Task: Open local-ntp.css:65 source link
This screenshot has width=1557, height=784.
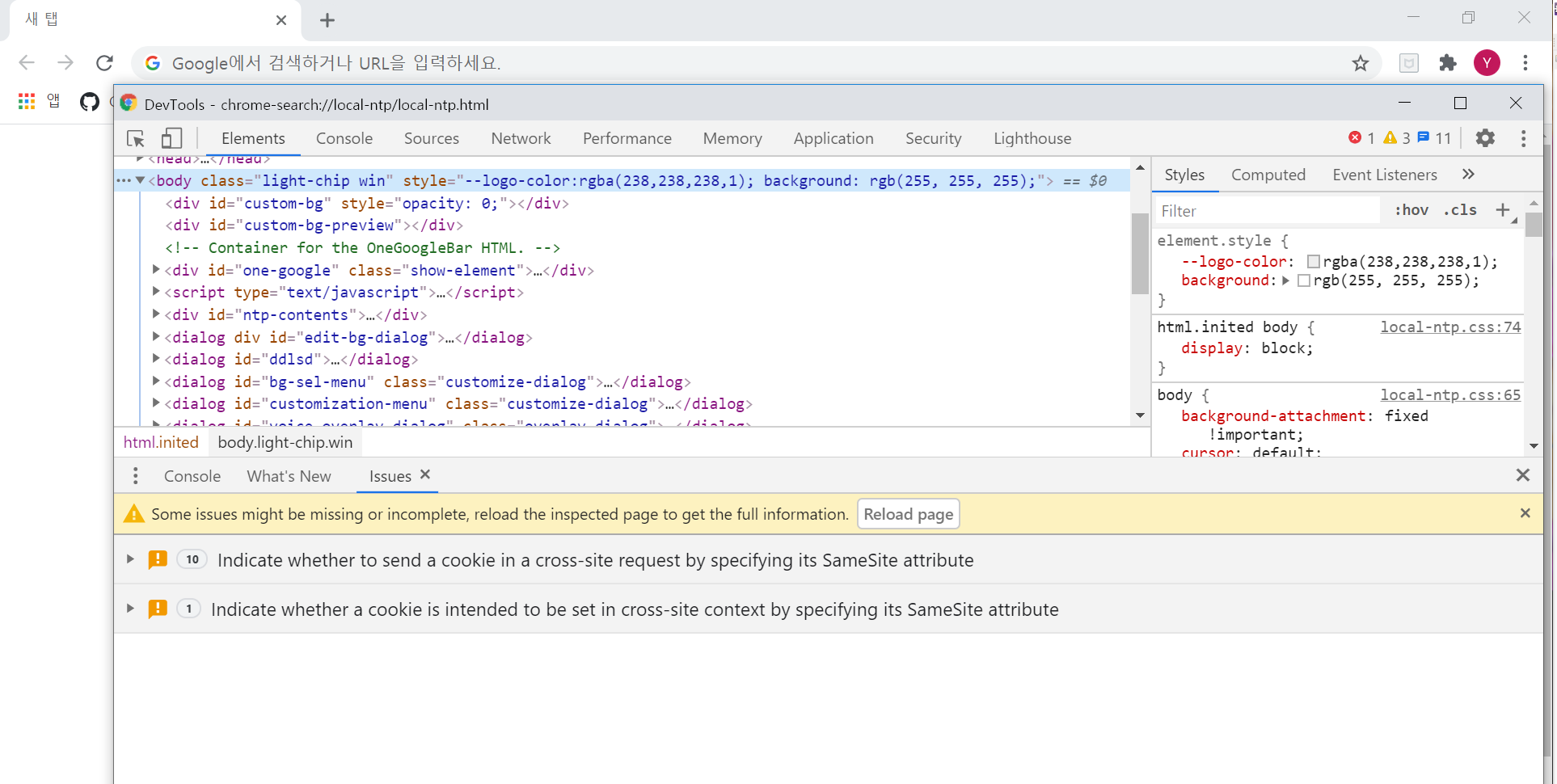Action: 1450,394
